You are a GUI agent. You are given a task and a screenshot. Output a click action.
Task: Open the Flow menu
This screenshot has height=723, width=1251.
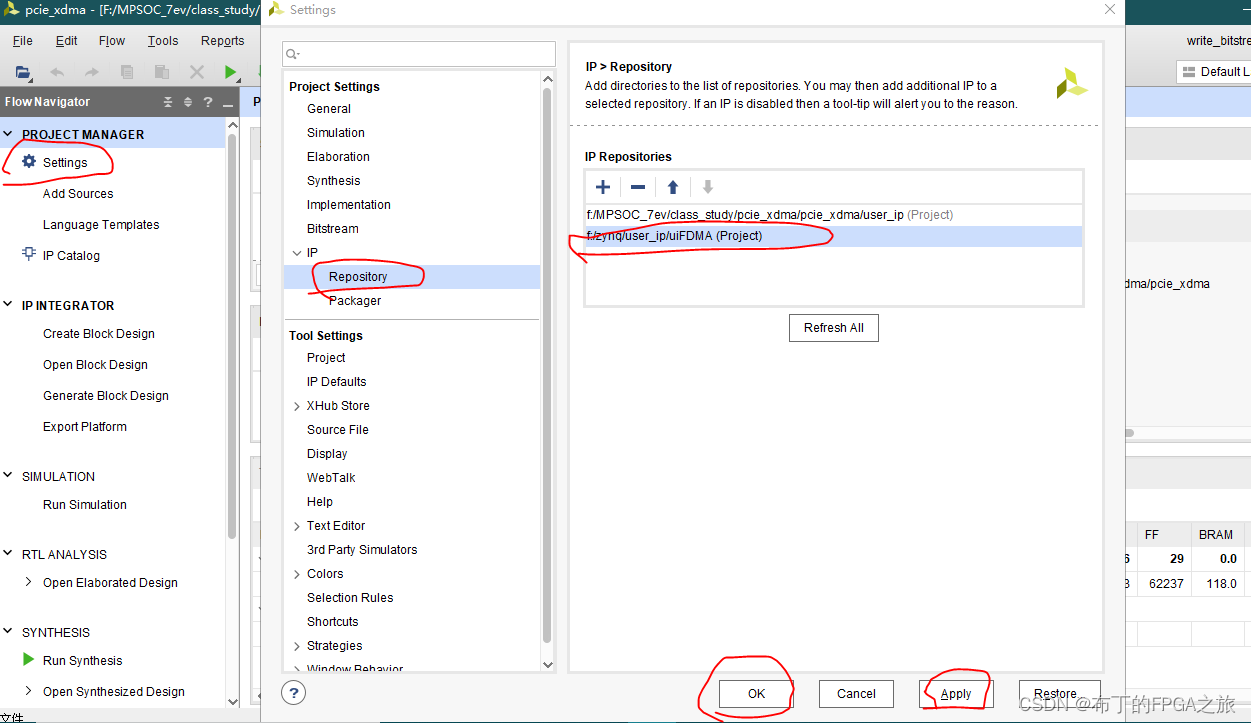coord(112,41)
